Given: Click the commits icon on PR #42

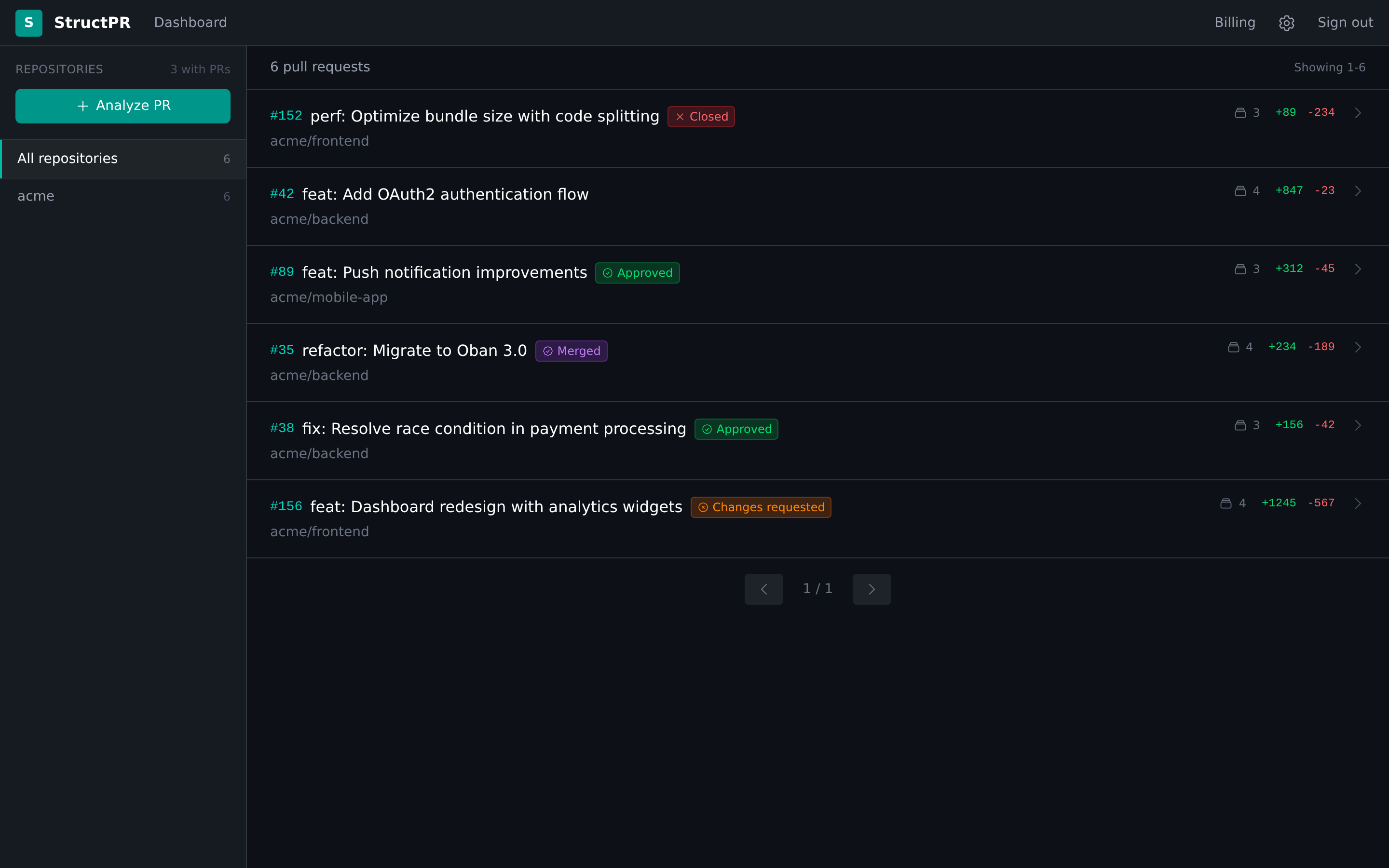Looking at the screenshot, I should (x=1240, y=190).
